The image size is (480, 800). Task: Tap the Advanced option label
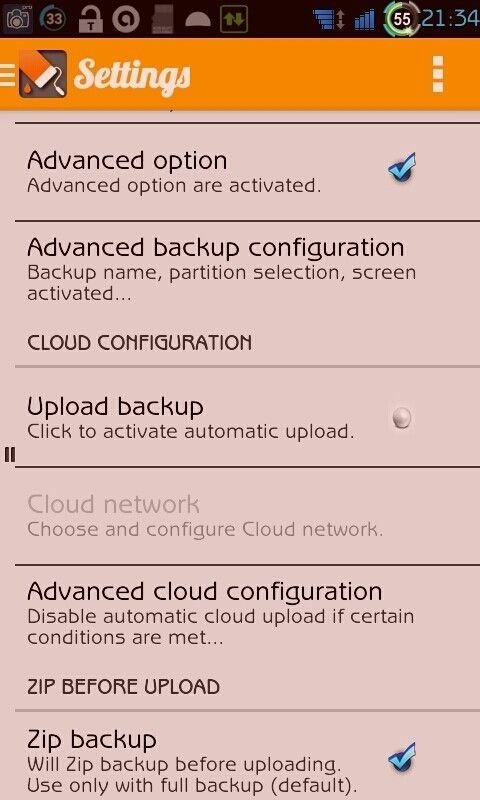(x=127, y=160)
